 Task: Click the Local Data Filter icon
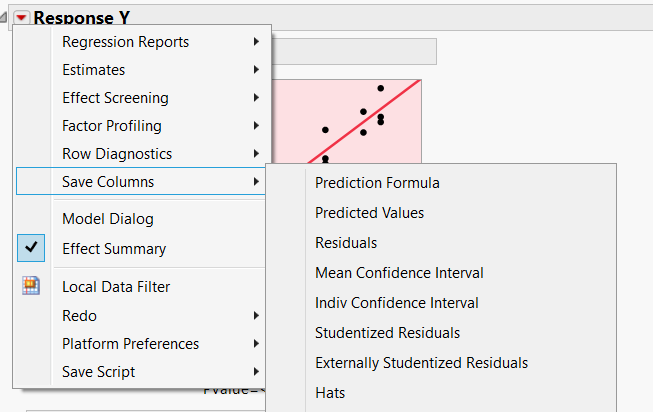click(31, 287)
